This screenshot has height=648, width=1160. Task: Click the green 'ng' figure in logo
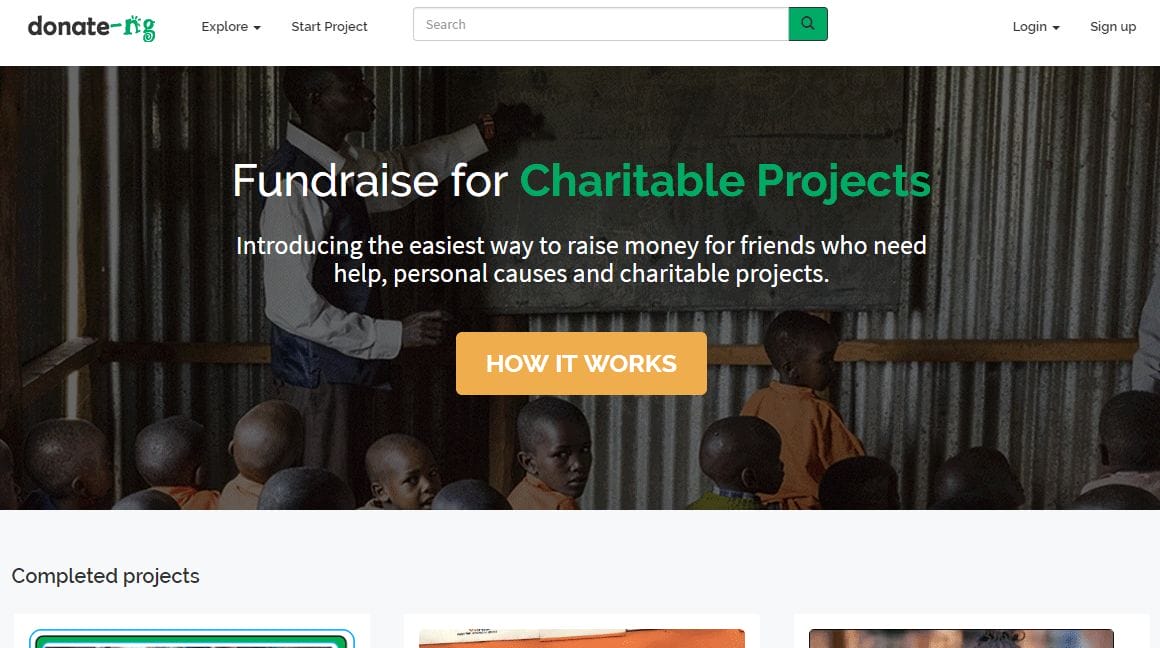140,27
